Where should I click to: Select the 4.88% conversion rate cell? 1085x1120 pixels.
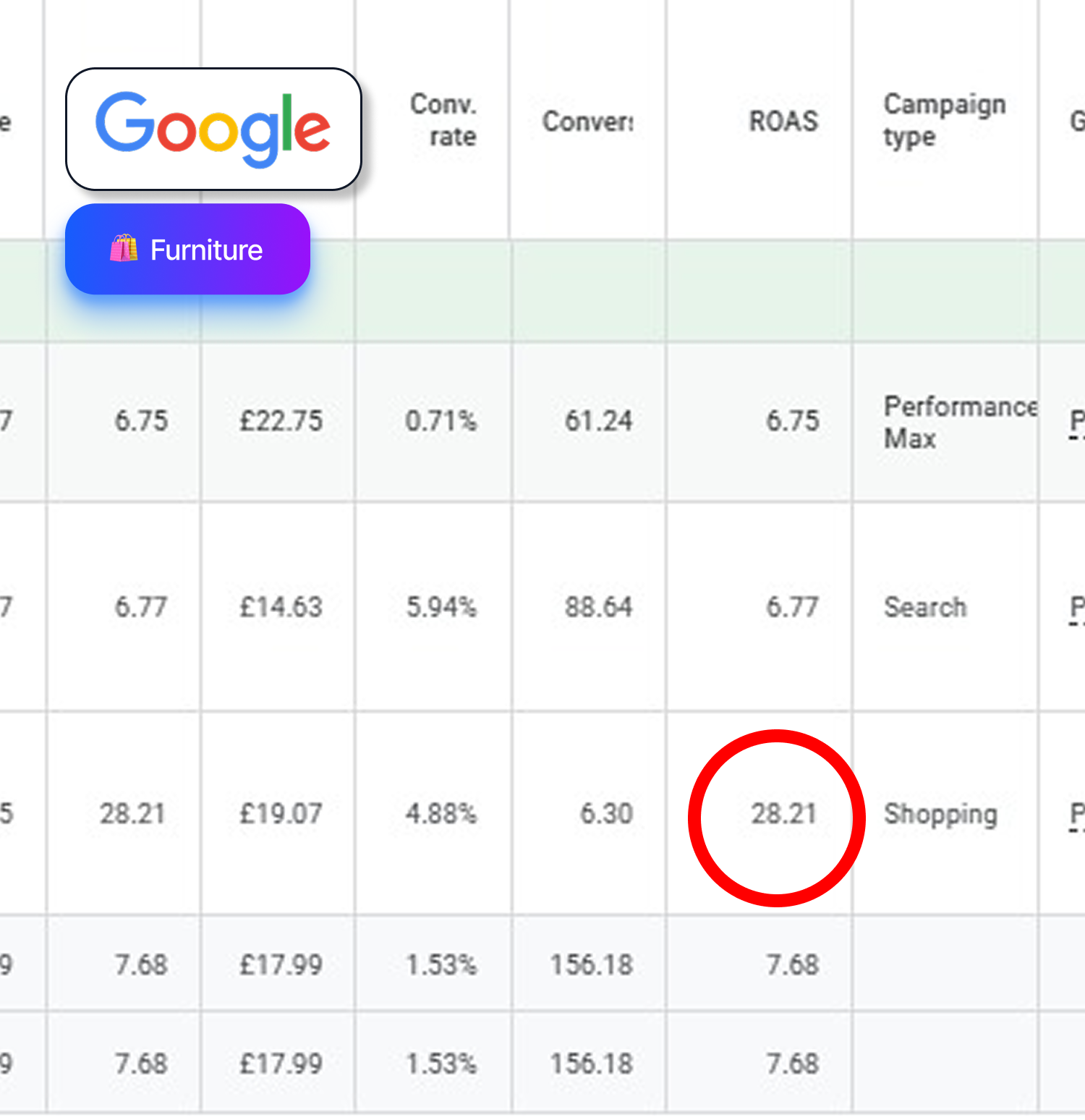[x=441, y=813]
